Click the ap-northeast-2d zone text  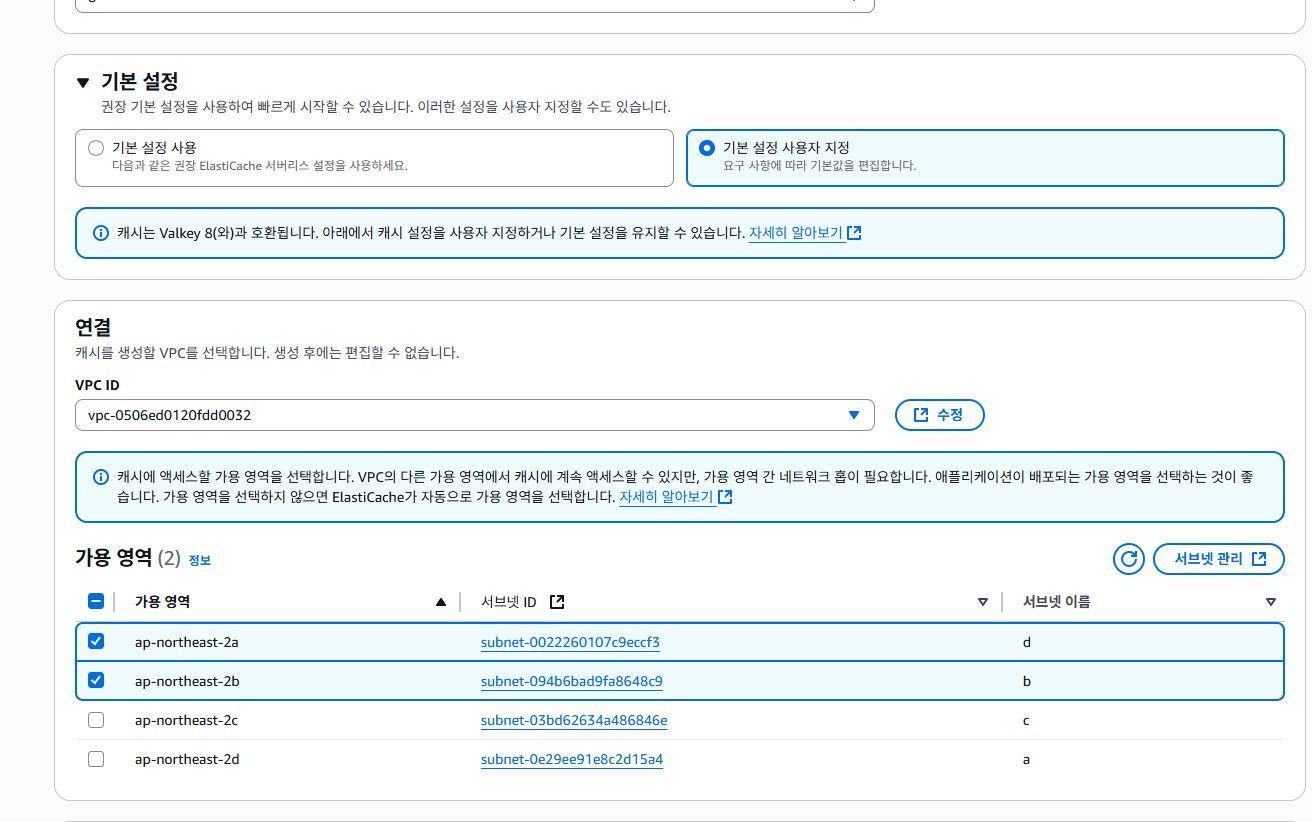(187, 759)
